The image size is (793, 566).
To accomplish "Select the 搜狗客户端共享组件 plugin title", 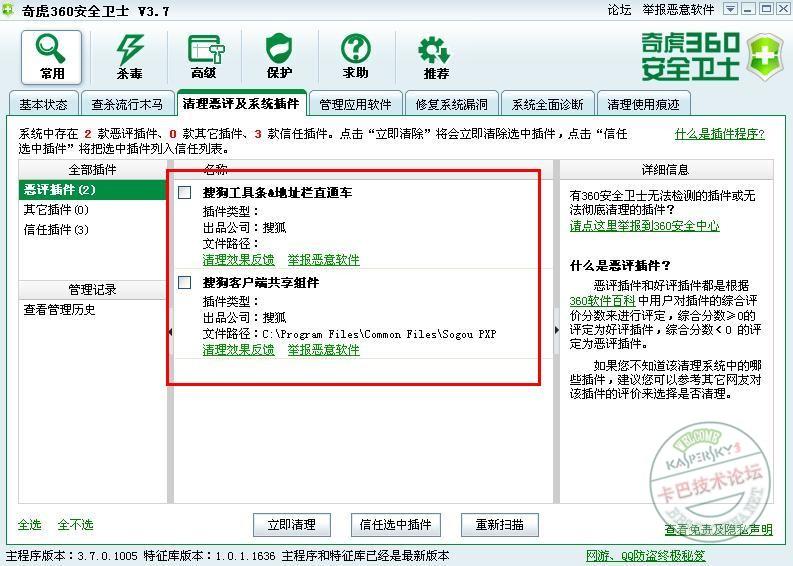I will pyautogui.click(x=261, y=282).
